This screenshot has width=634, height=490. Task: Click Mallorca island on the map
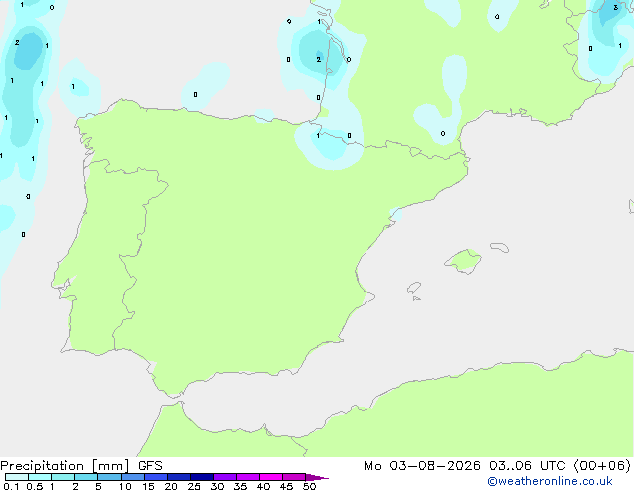click(x=464, y=261)
